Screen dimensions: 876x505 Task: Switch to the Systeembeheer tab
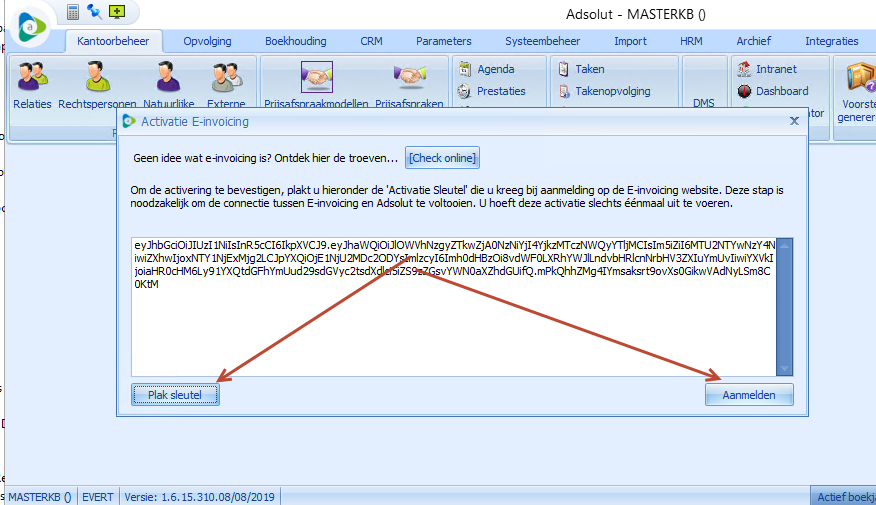[x=542, y=41]
